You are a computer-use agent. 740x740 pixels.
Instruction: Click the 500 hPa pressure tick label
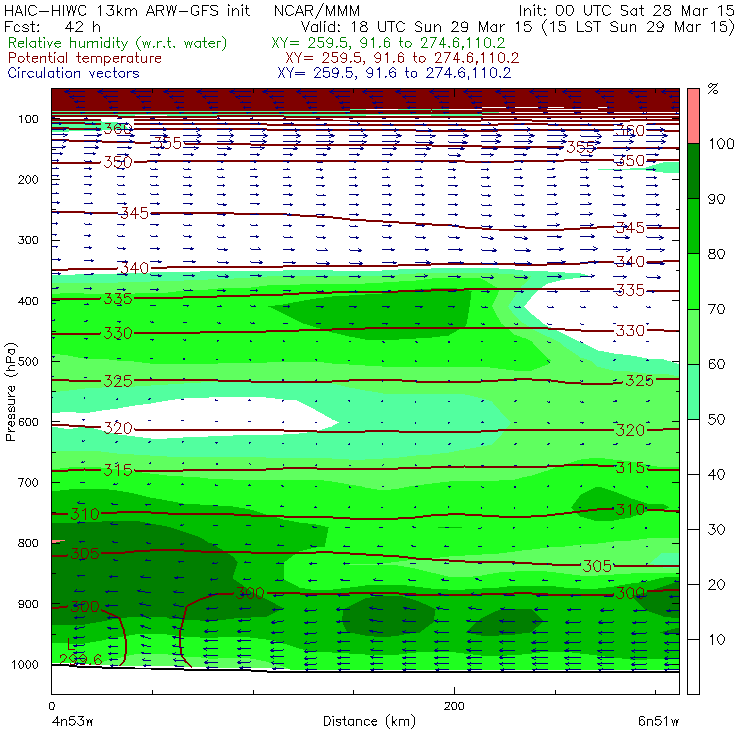[x=28, y=361]
